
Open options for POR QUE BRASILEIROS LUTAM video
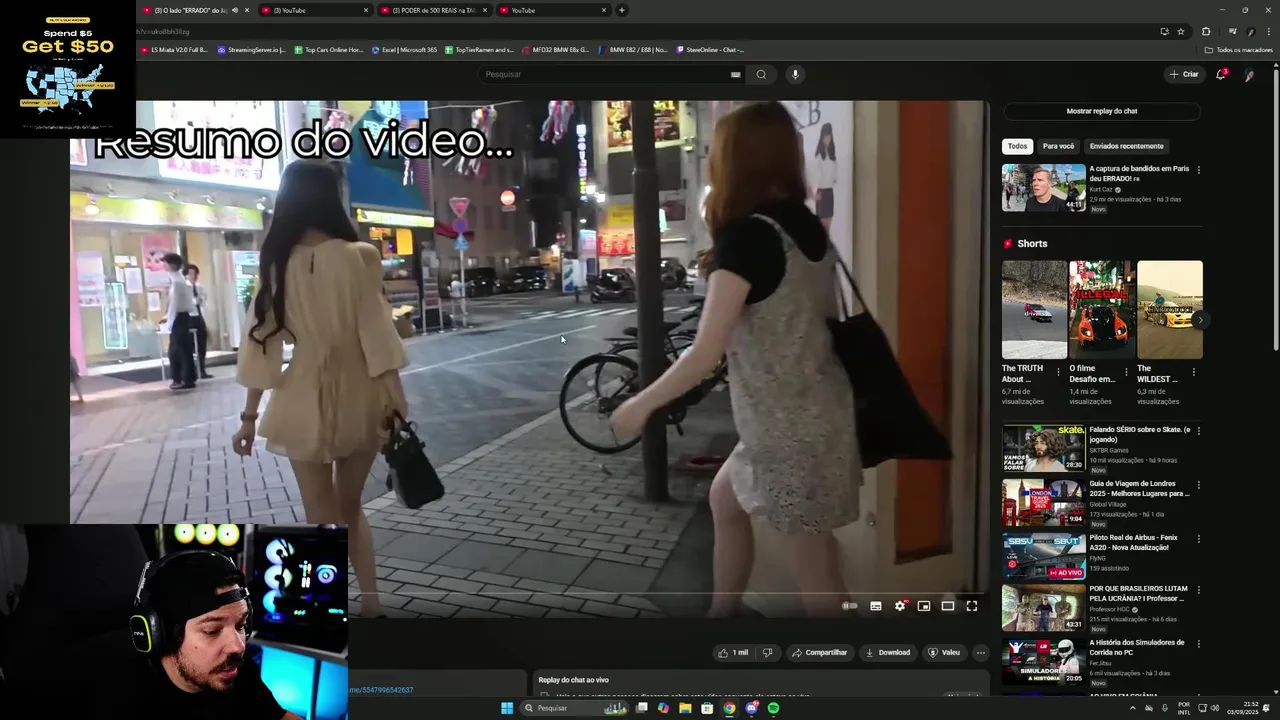(1198, 590)
